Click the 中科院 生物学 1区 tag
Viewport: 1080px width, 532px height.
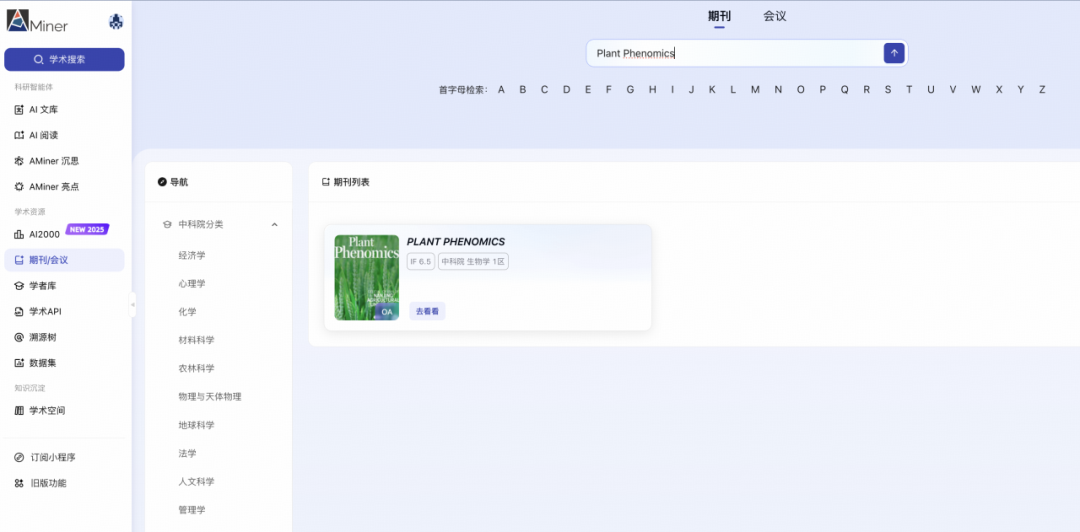473,262
